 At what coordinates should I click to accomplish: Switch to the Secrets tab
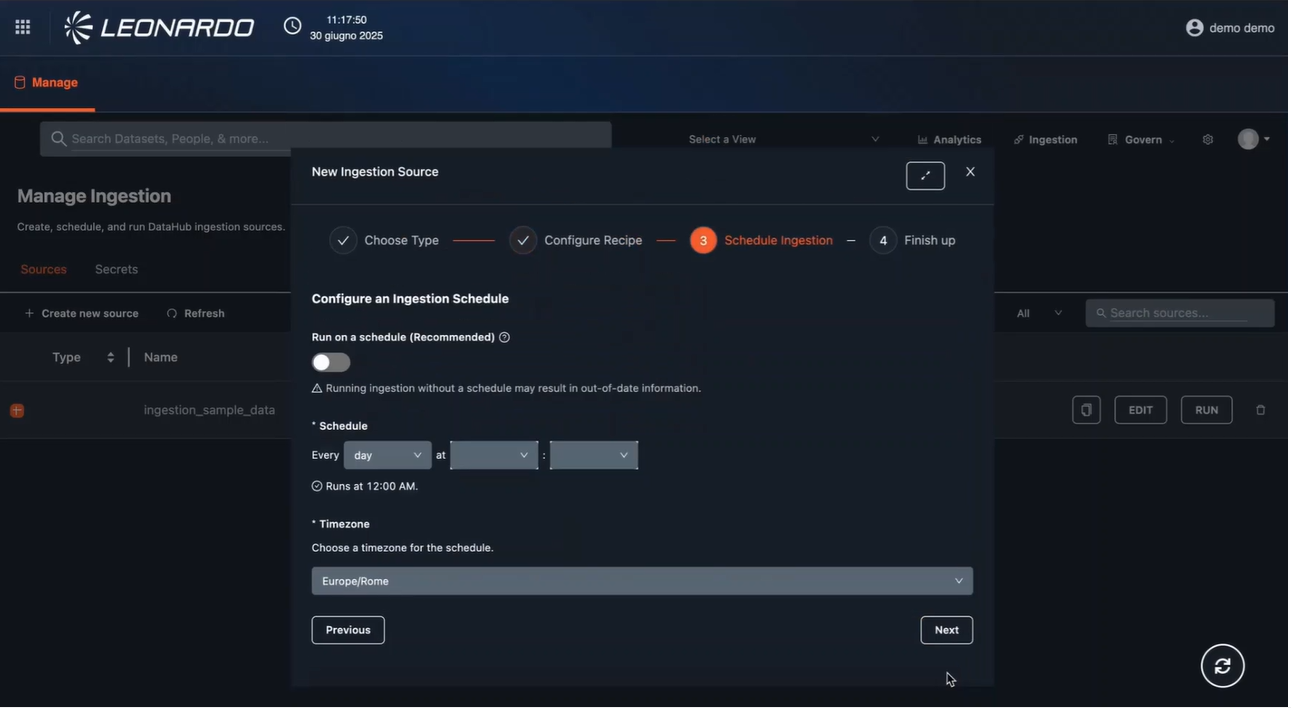pos(116,270)
